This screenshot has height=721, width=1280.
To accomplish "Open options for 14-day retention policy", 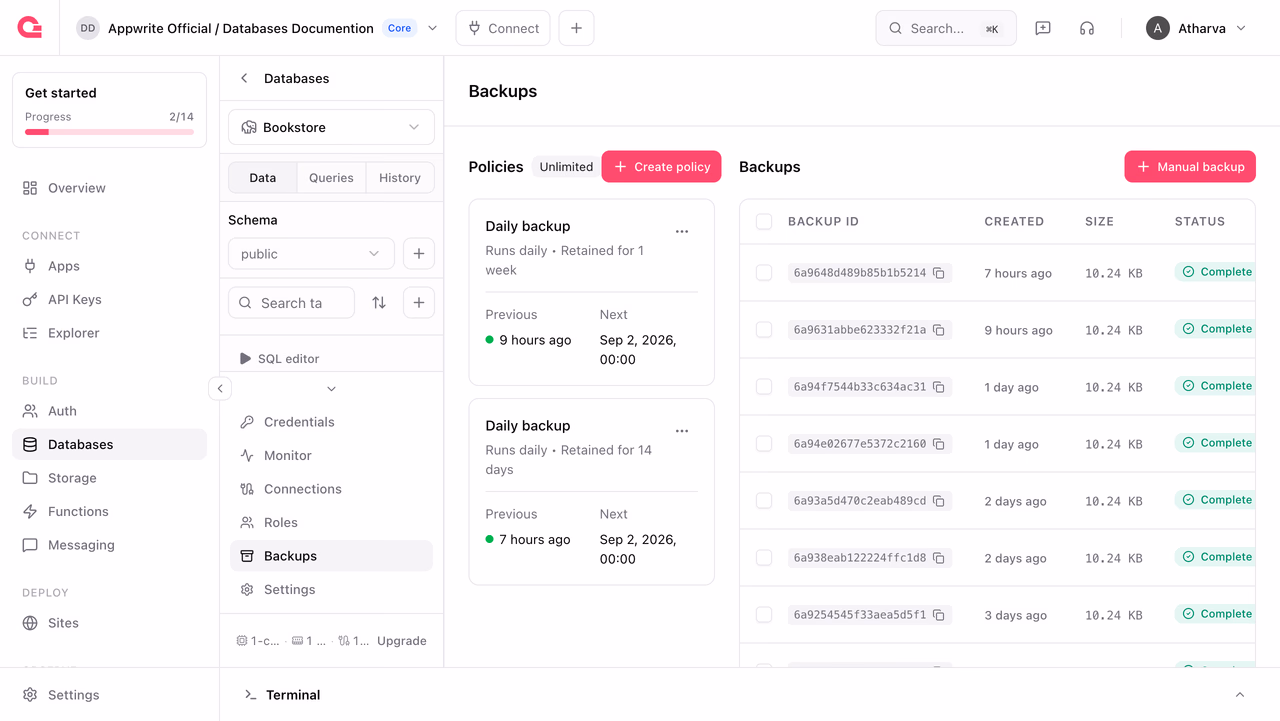I will point(682,431).
